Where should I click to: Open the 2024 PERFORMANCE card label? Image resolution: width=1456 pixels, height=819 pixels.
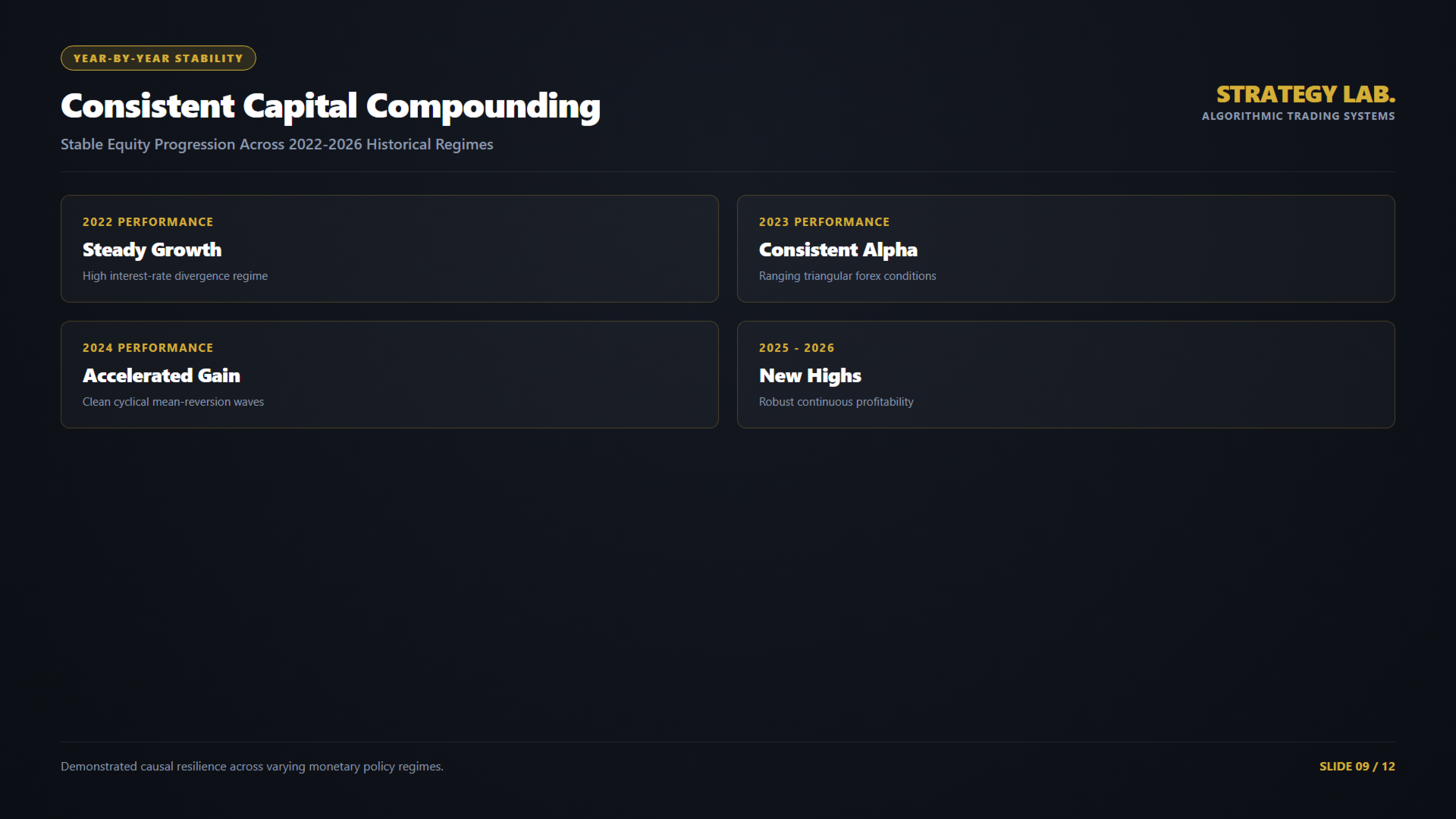(148, 348)
